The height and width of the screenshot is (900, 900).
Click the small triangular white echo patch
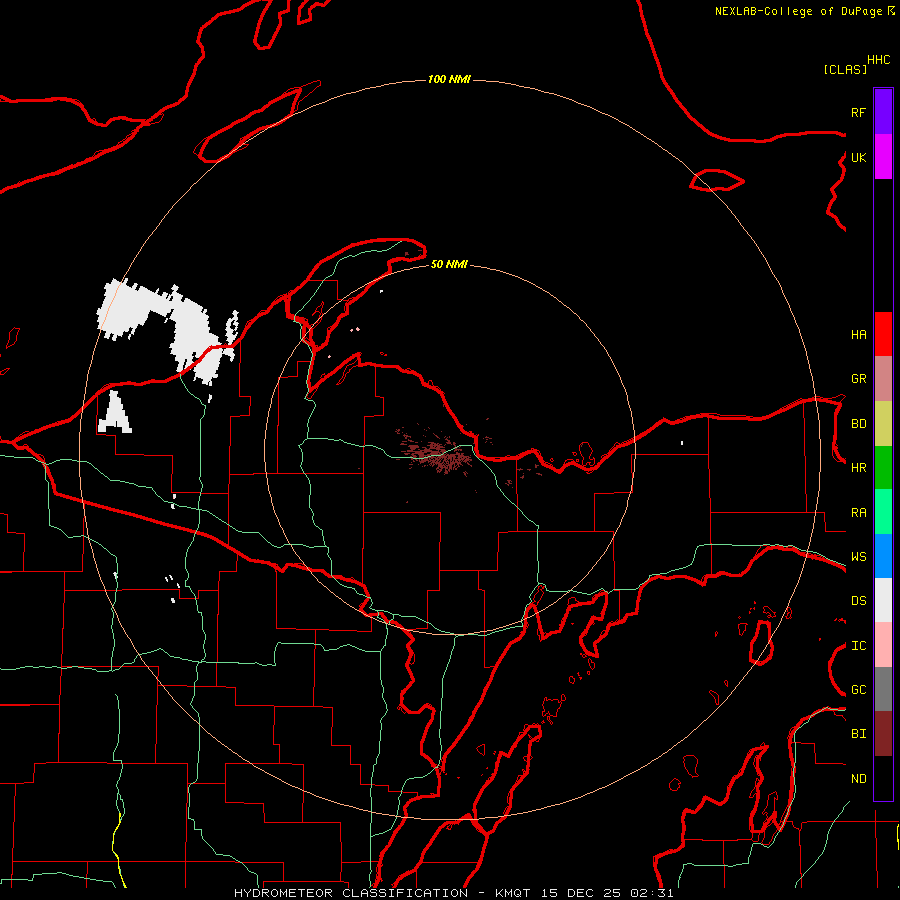point(115,413)
